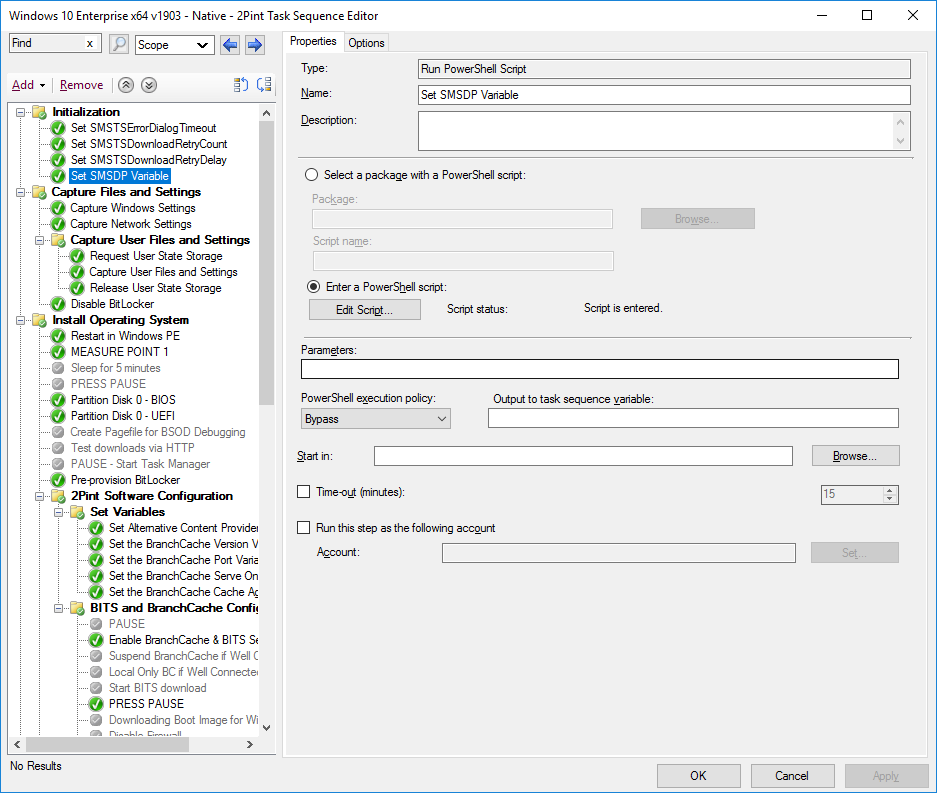Click folder icon of Initialization group
This screenshot has width=937, height=793.
(x=39, y=112)
